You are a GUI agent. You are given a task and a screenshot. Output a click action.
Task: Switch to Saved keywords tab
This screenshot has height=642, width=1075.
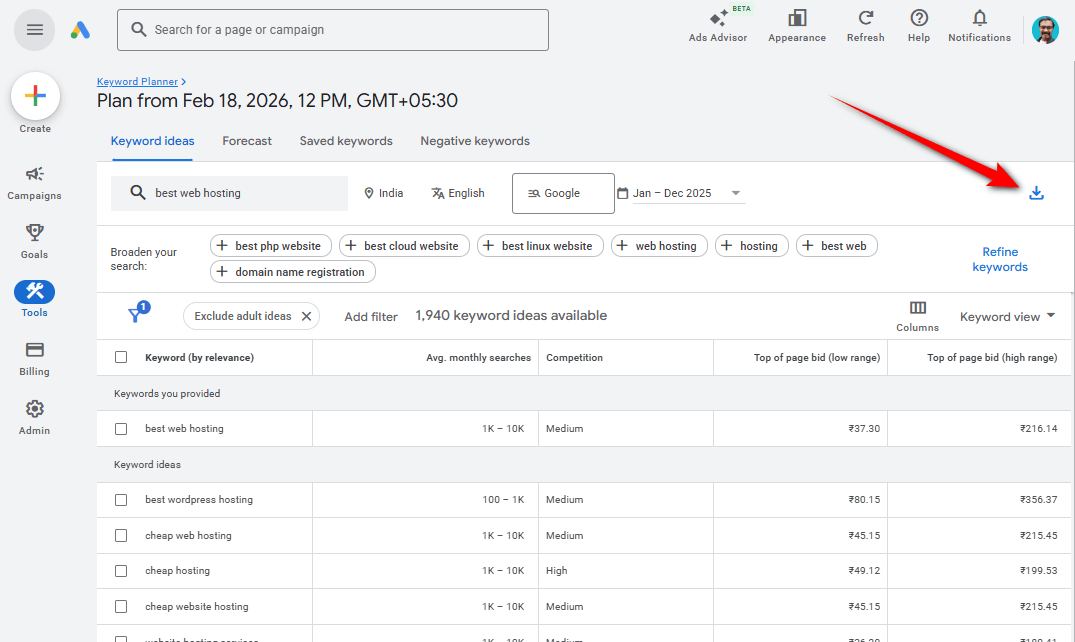[346, 141]
